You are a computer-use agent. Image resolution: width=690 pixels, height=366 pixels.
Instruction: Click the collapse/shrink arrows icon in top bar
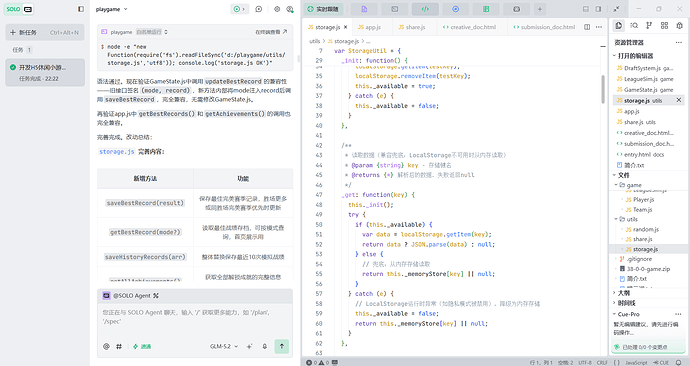click(617, 9)
